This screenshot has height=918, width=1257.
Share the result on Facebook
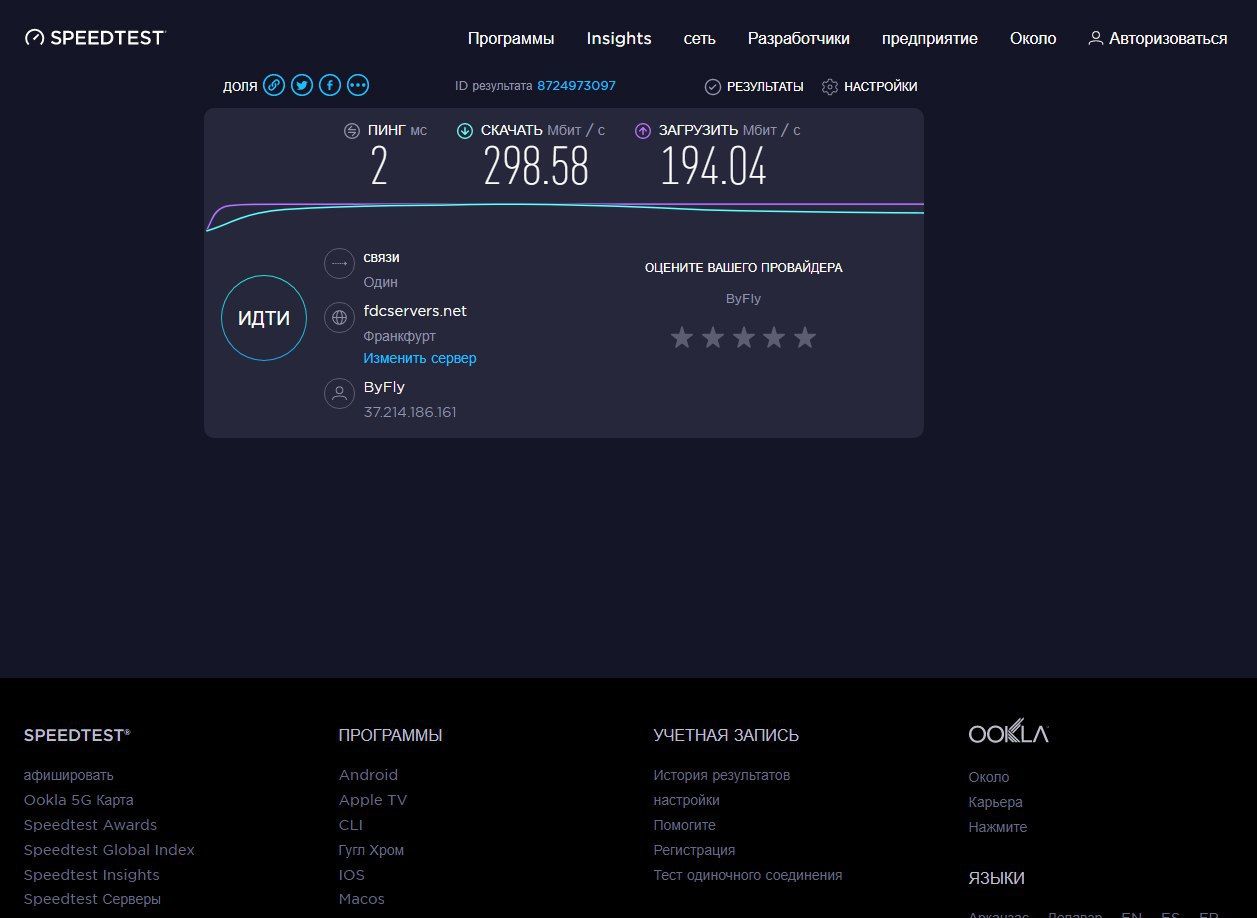330,85
